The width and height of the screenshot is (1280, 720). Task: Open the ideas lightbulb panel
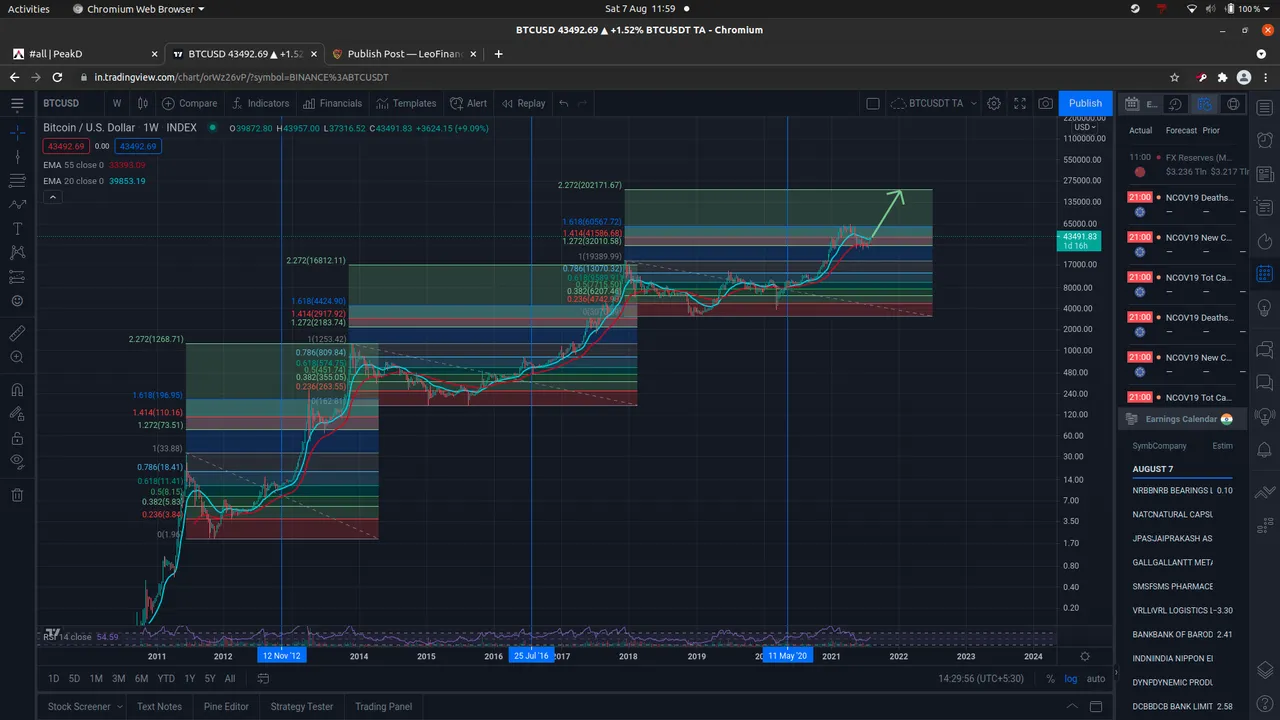pos(1264,306)
